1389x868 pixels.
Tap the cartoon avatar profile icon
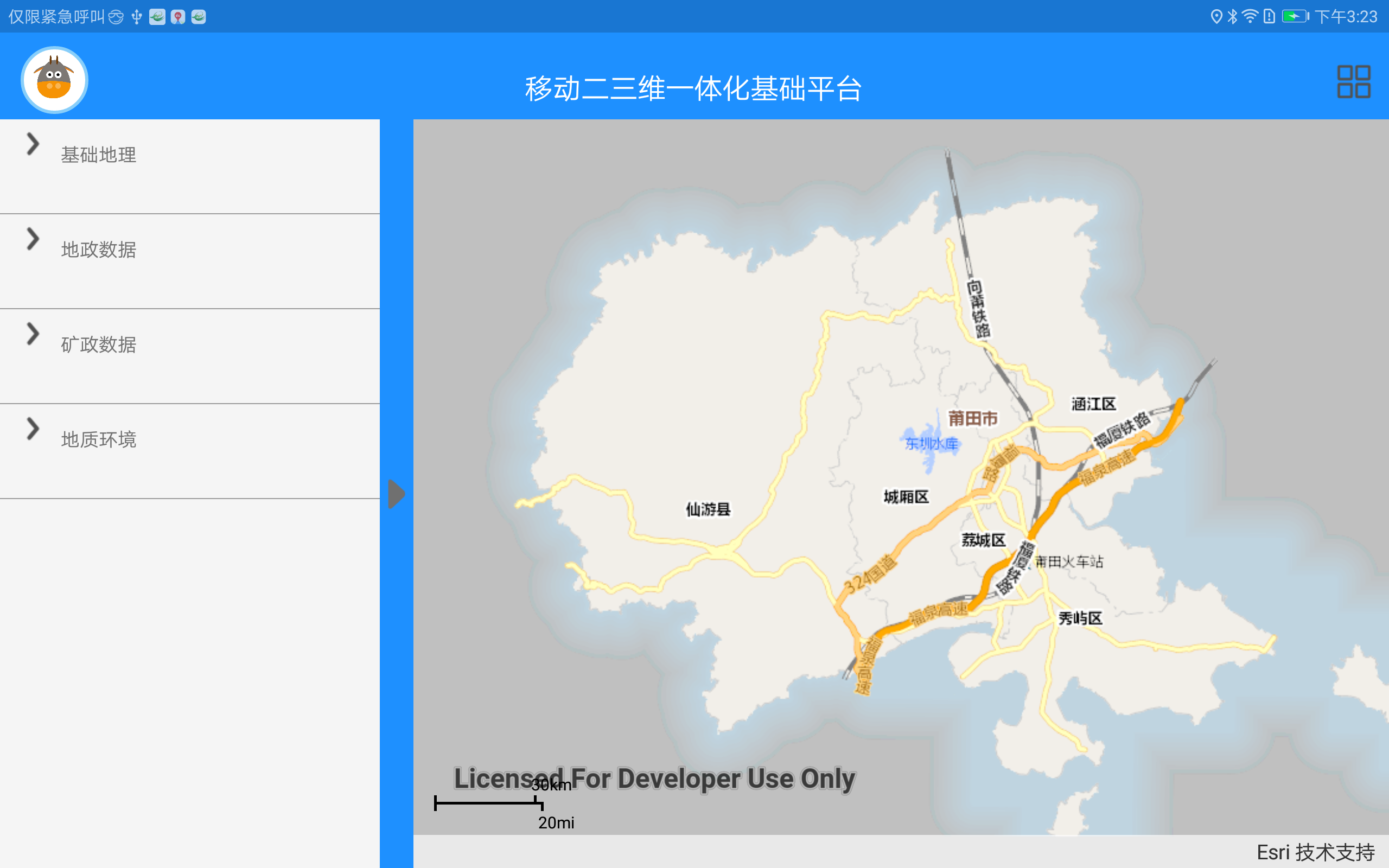54,80
